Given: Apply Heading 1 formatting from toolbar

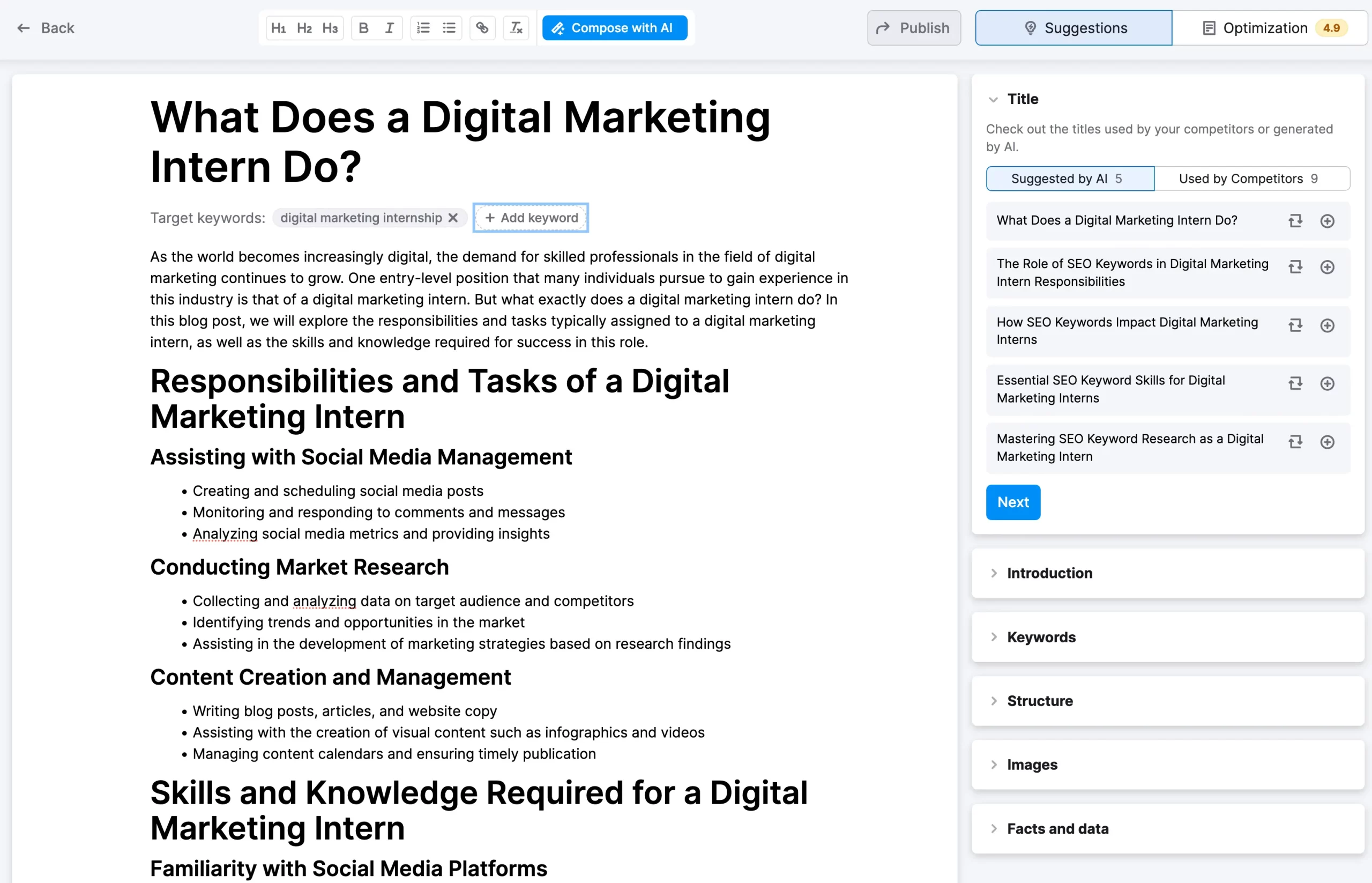Looking at the screenshot, I should pos(279,28).
